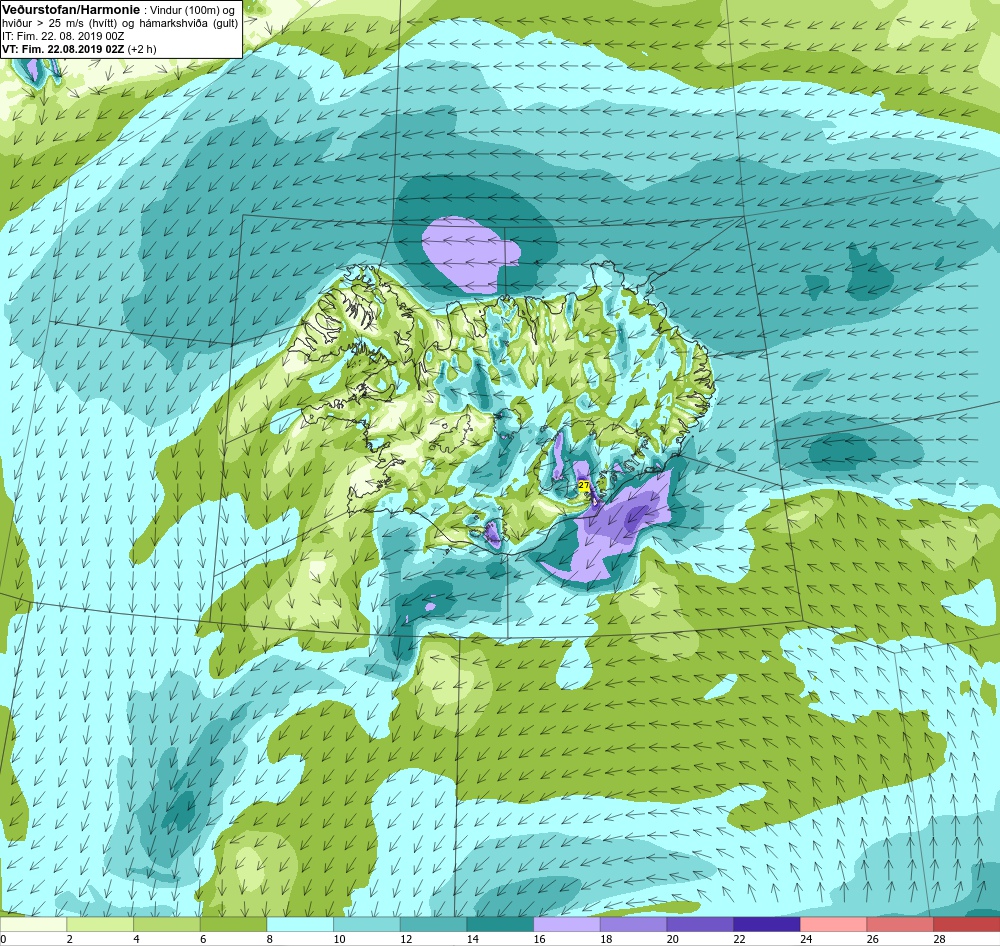Click the pale yellow 0–2 m/s legend swatch
The width and height of the screenshot is (1000, 946).
33,924
